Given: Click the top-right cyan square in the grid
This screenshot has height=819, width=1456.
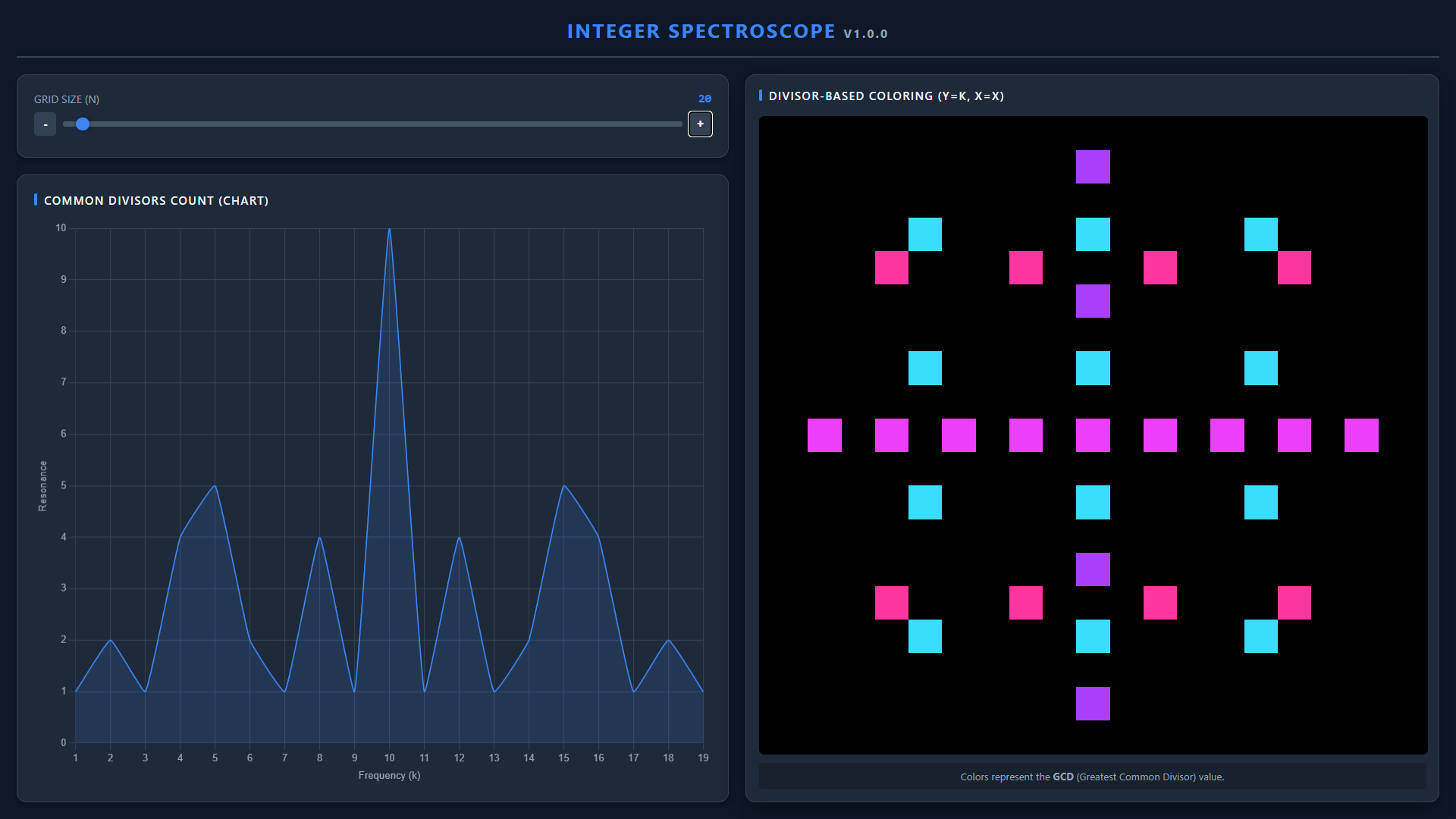Looking at the screenshot, I should point(1260,234).
